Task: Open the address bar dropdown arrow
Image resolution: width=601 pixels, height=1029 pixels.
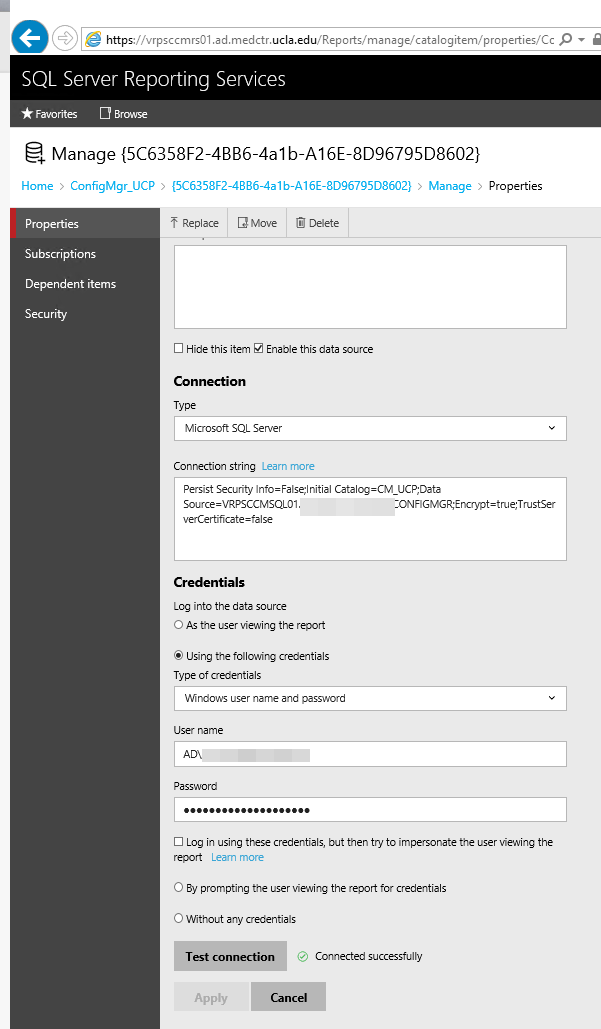Action: [581, 40]
